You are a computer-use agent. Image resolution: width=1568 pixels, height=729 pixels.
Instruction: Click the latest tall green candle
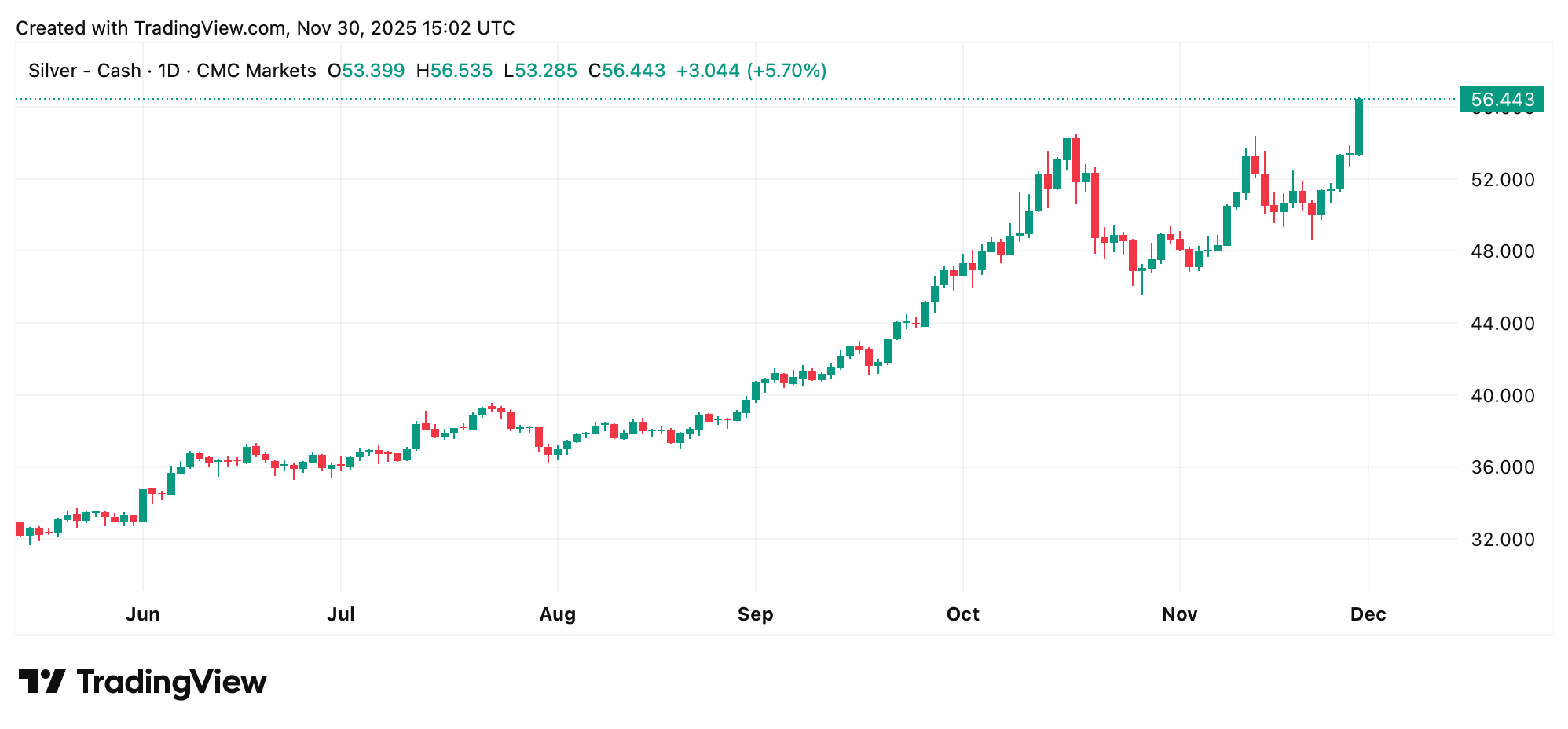[1359, 127]
